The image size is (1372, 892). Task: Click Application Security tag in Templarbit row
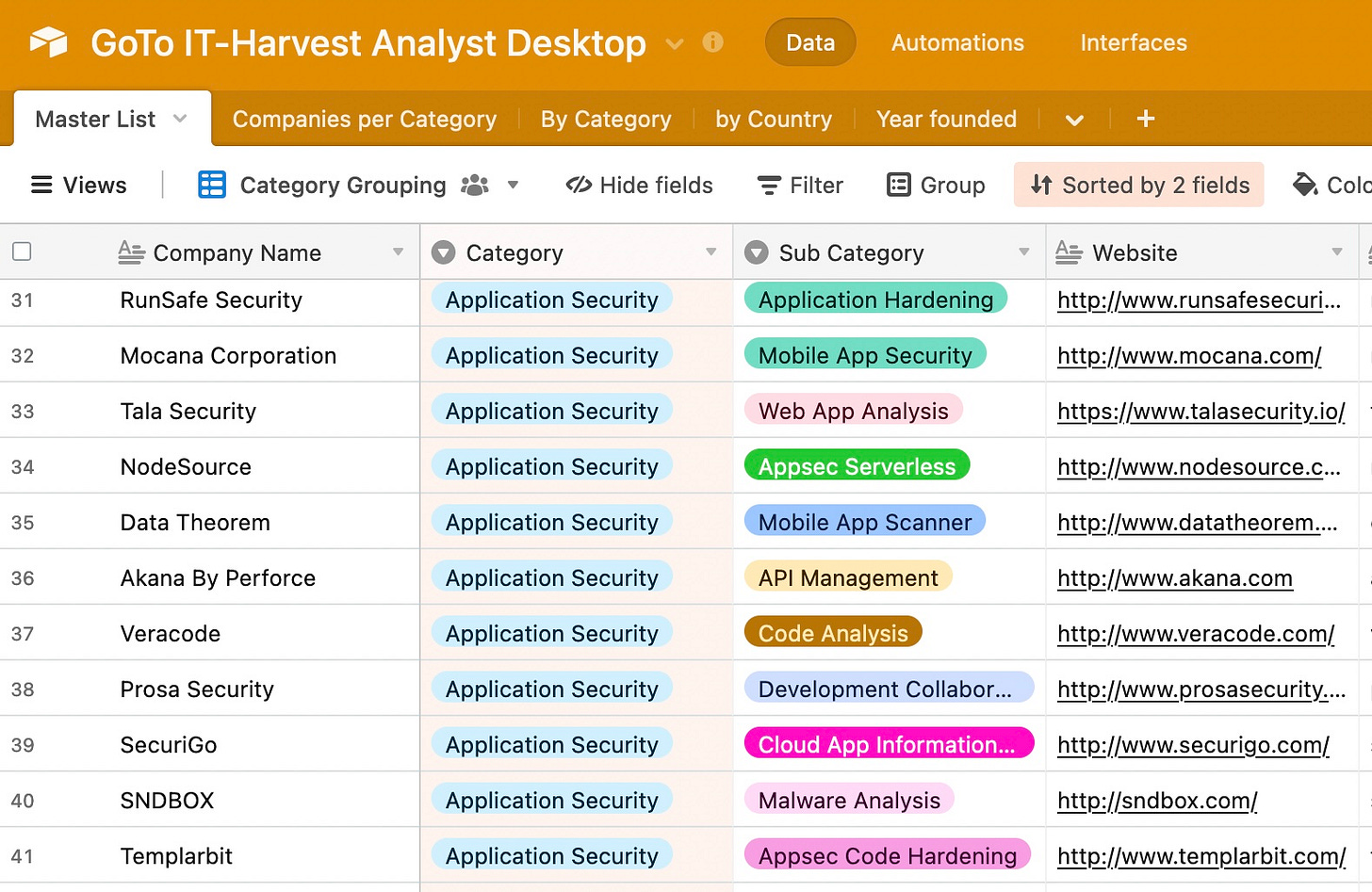[x=551, y=855]
